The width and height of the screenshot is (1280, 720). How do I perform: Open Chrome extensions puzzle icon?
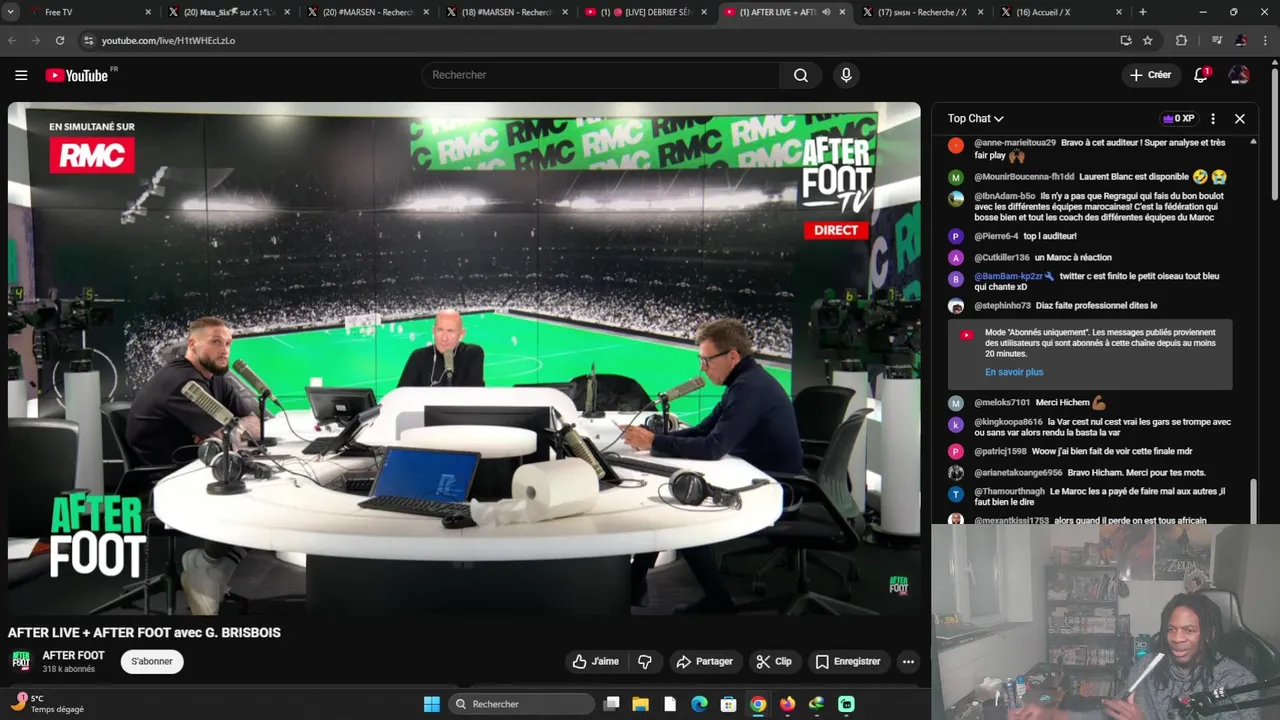[1181, 40]
